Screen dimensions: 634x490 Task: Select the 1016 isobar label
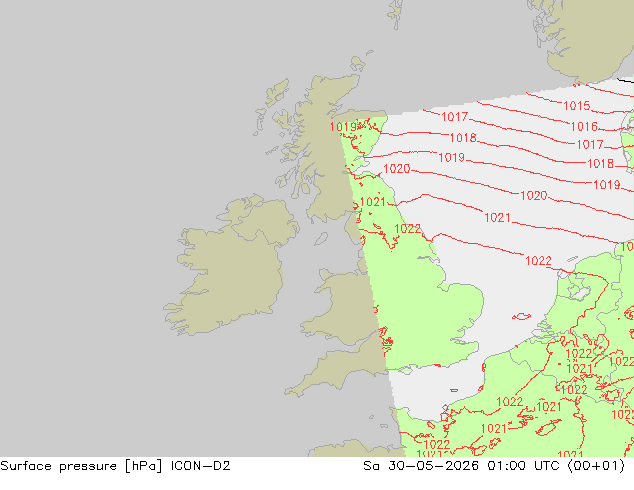tap(584, 127)
